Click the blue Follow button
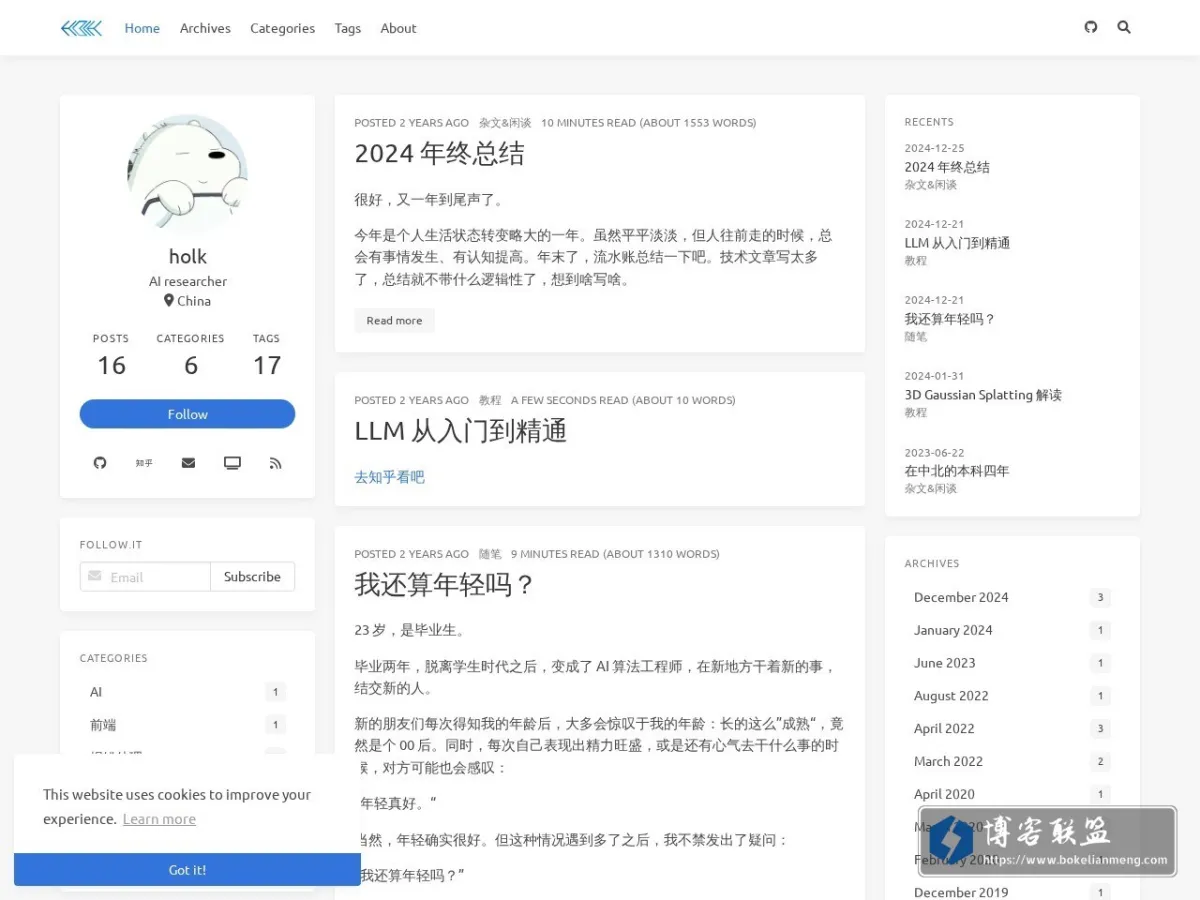This screenshot has width=1200, height=900. click(x=188, y=414)
